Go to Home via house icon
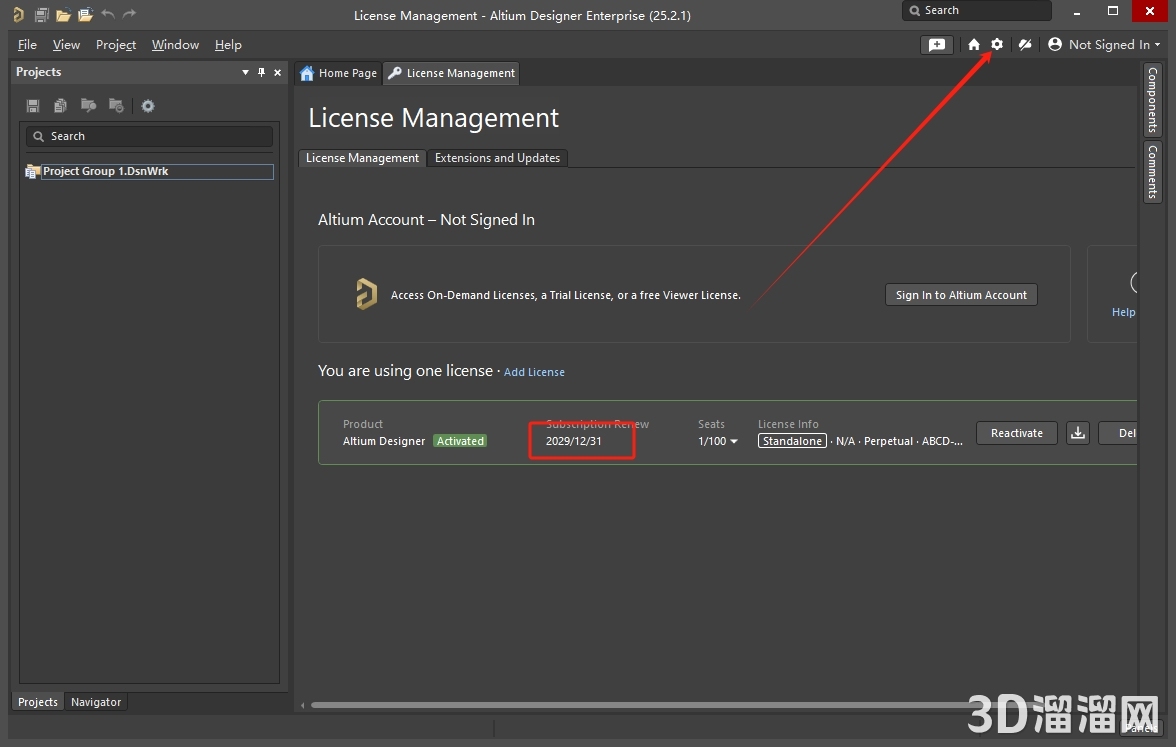 974,45
